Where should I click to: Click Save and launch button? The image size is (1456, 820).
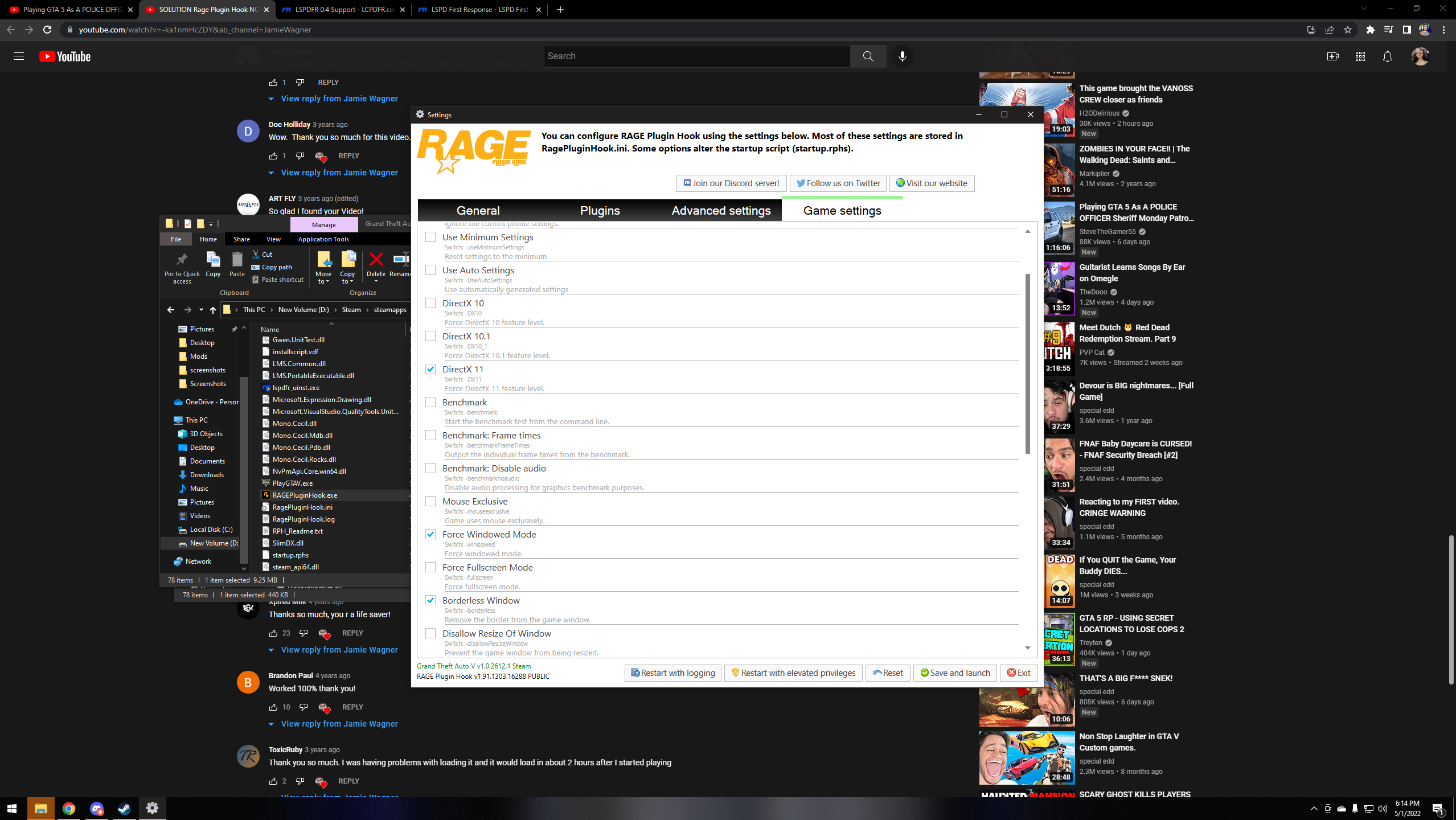(955, 673)
